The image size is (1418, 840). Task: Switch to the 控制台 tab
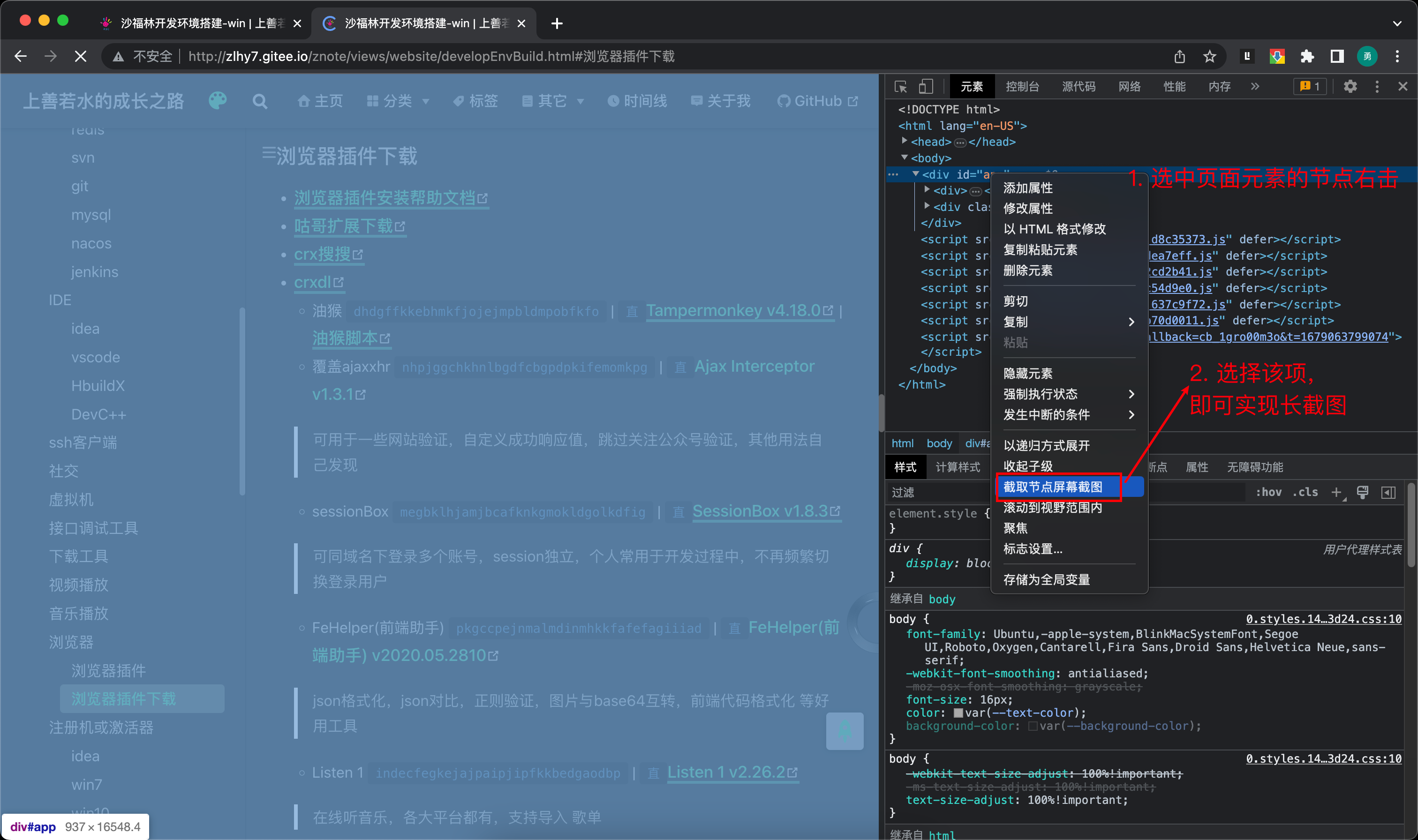[1022, 87]
